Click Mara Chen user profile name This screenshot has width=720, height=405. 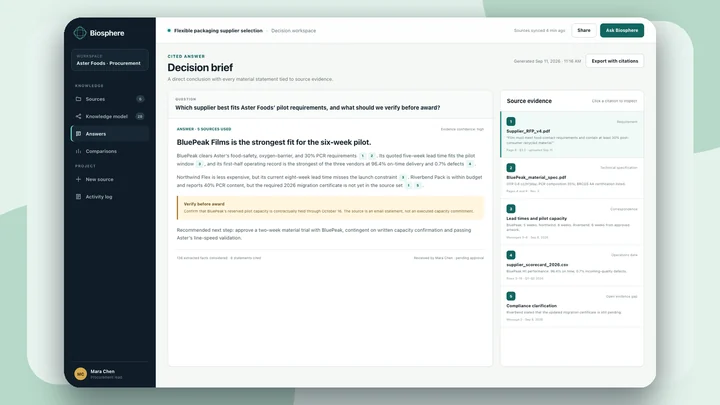tap(102, 371)
